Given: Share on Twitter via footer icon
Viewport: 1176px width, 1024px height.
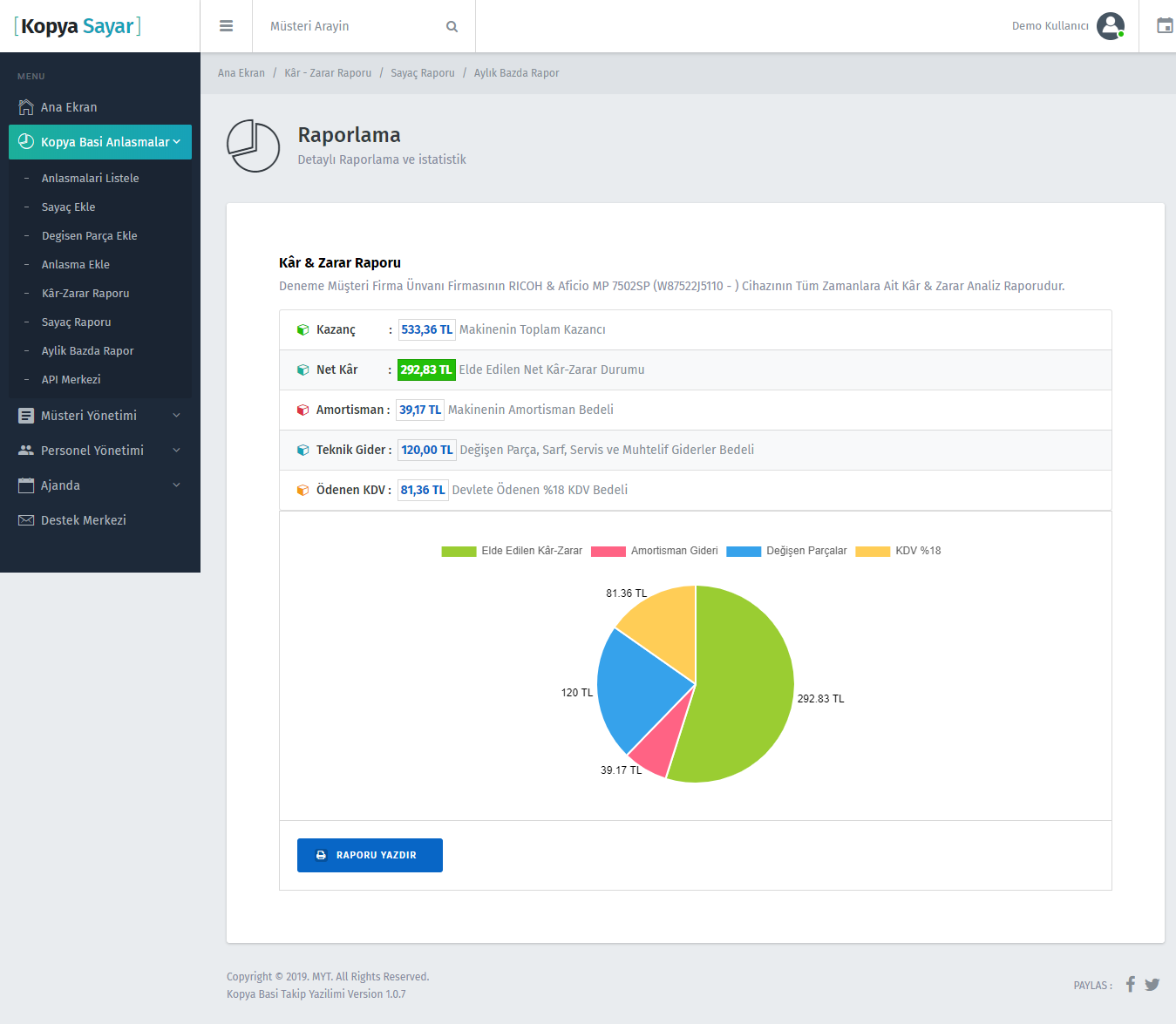Looking at the screenshot, I should [x=1152, y=985].
